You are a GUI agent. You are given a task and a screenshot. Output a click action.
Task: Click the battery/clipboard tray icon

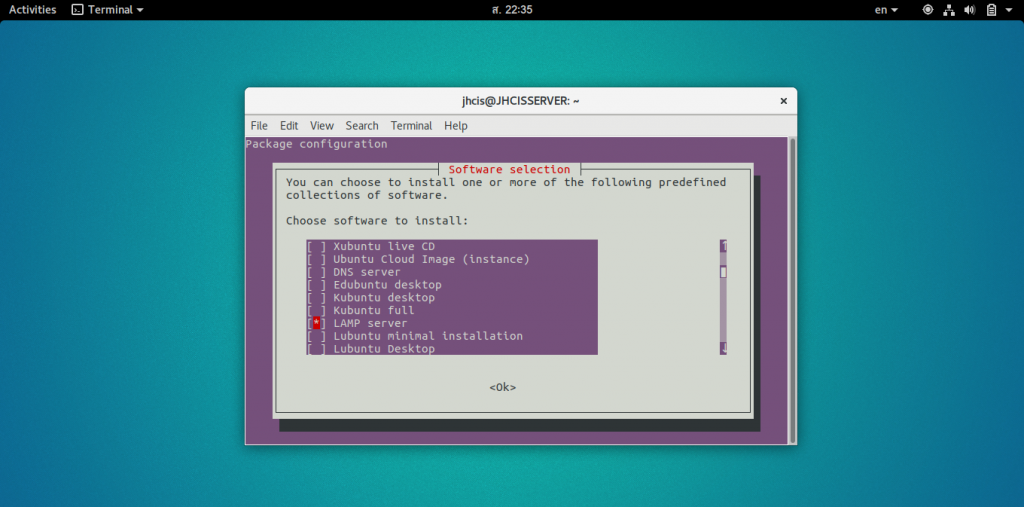click(991, 10)
